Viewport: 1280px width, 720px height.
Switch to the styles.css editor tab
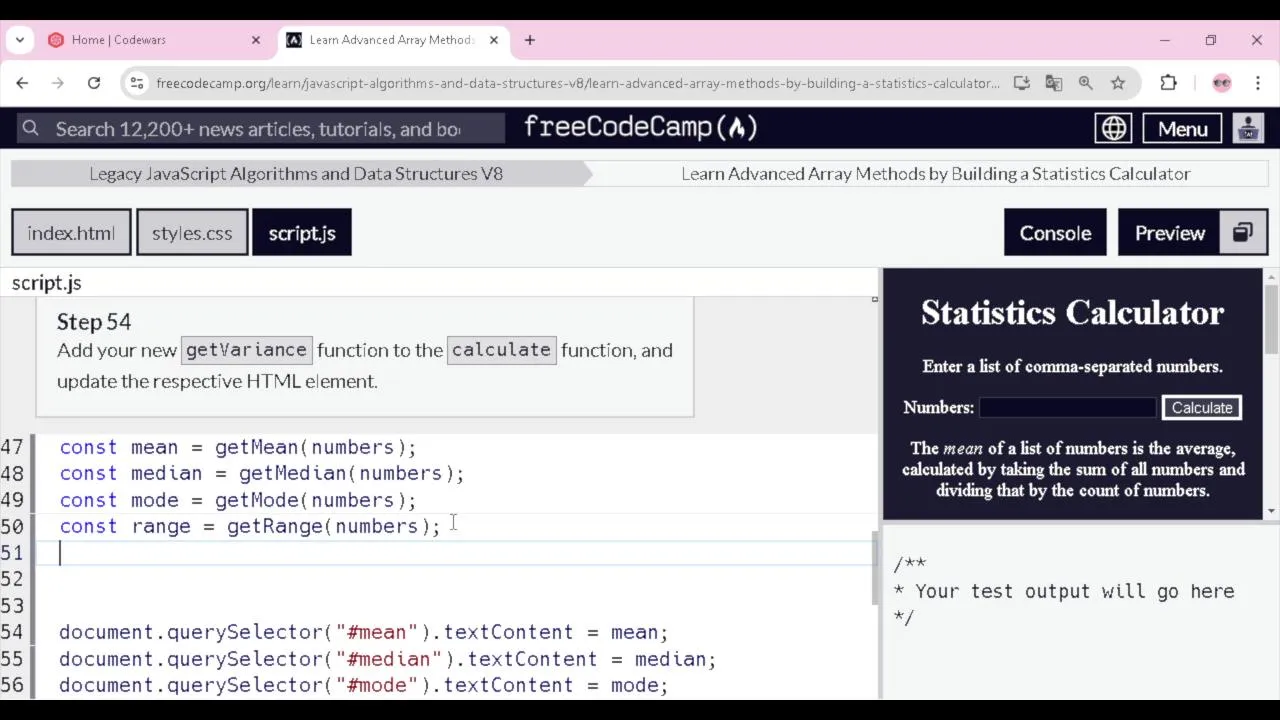192,233
